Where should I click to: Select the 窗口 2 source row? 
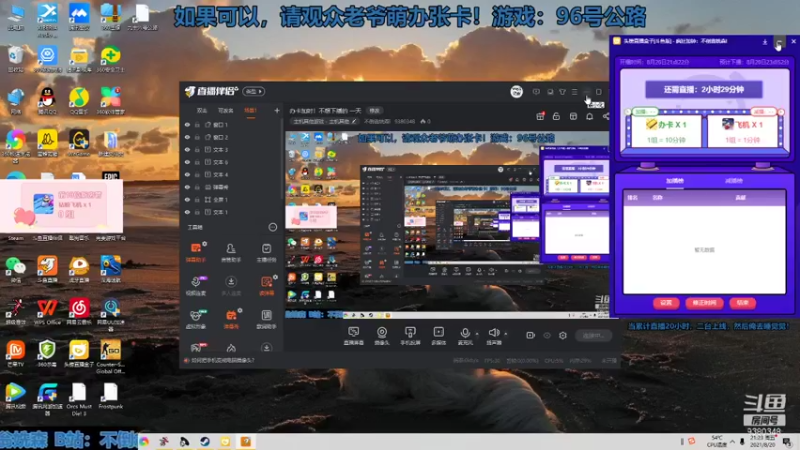tap(232, 137)
